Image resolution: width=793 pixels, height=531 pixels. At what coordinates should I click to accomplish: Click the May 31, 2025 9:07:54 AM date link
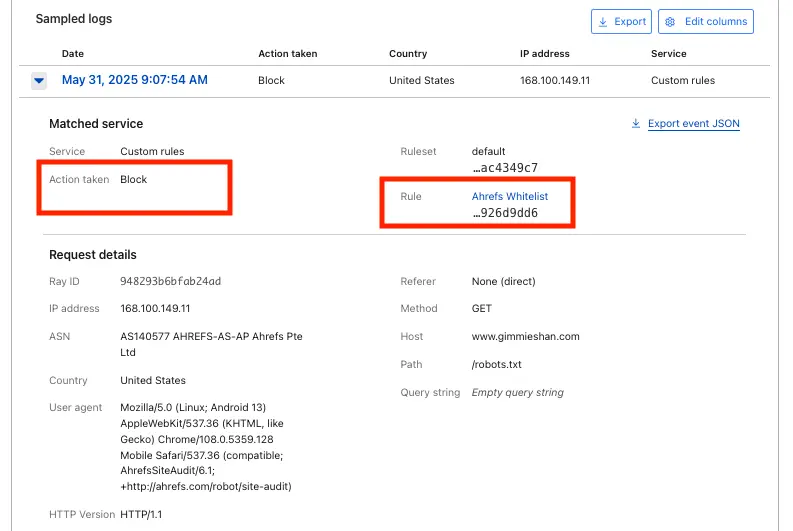pos(135,80)
